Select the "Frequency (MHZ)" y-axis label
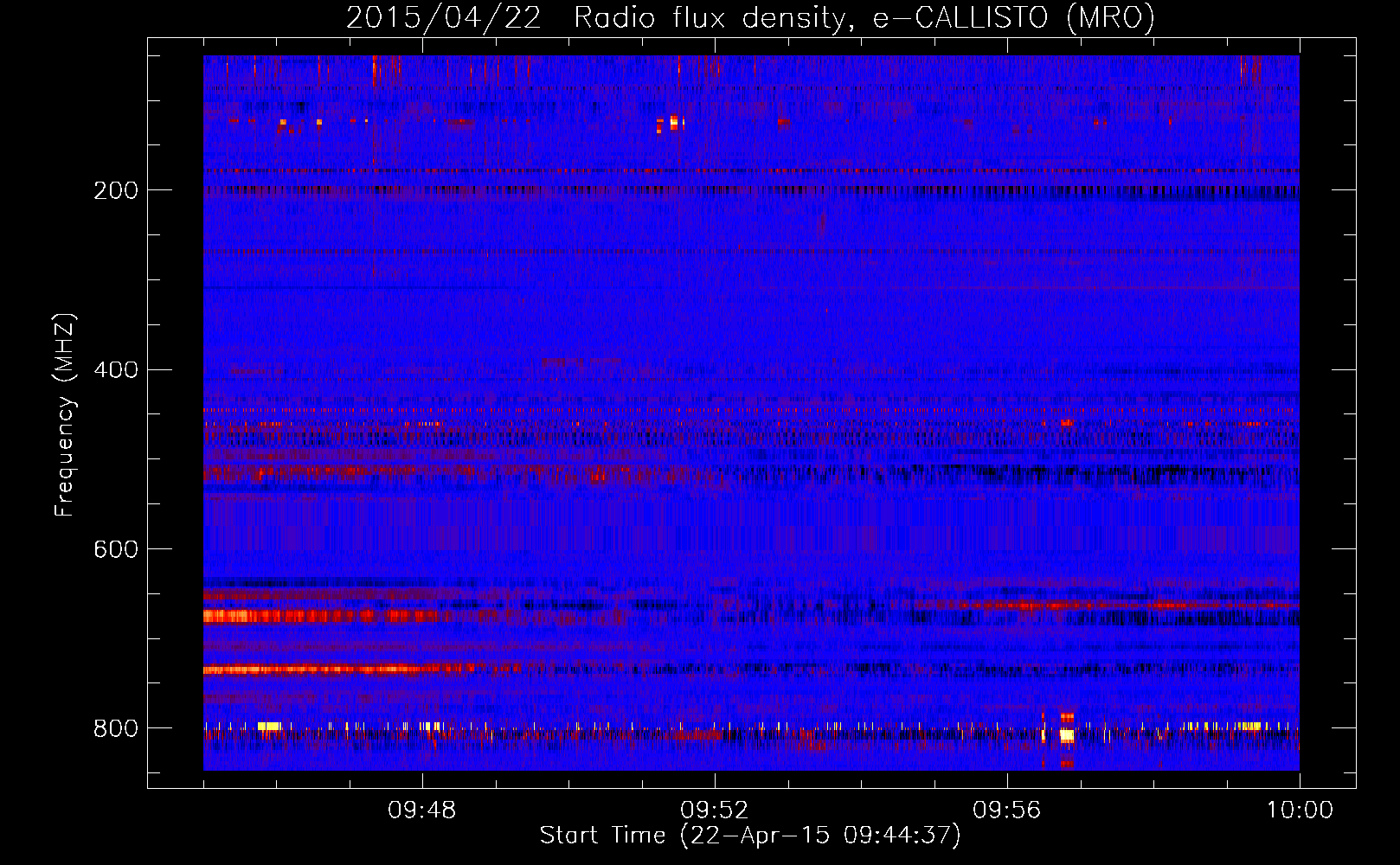 [x=65, y=415]
